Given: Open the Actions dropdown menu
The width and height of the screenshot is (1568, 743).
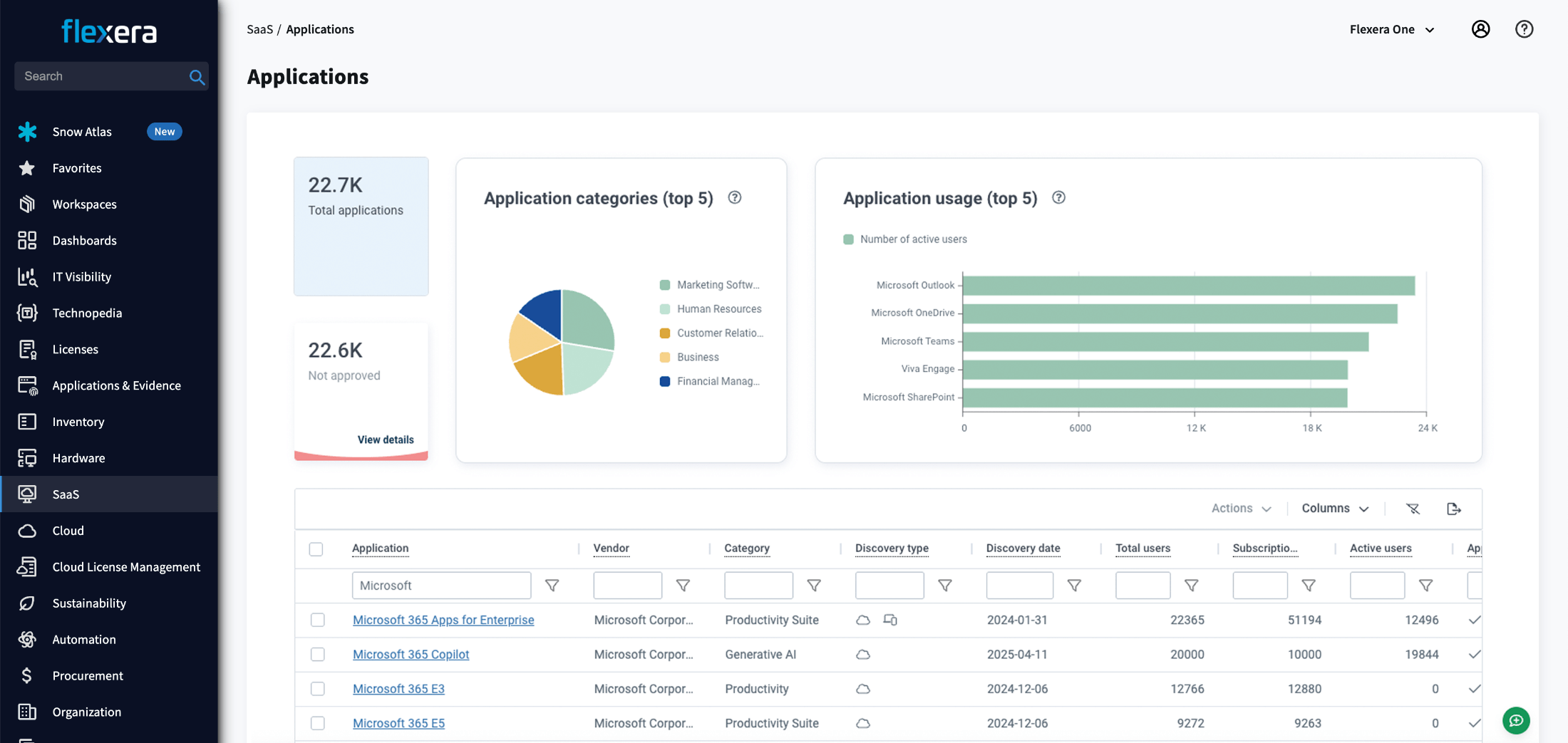Looking at the screenshot, I should click(x=1242, y=509).
